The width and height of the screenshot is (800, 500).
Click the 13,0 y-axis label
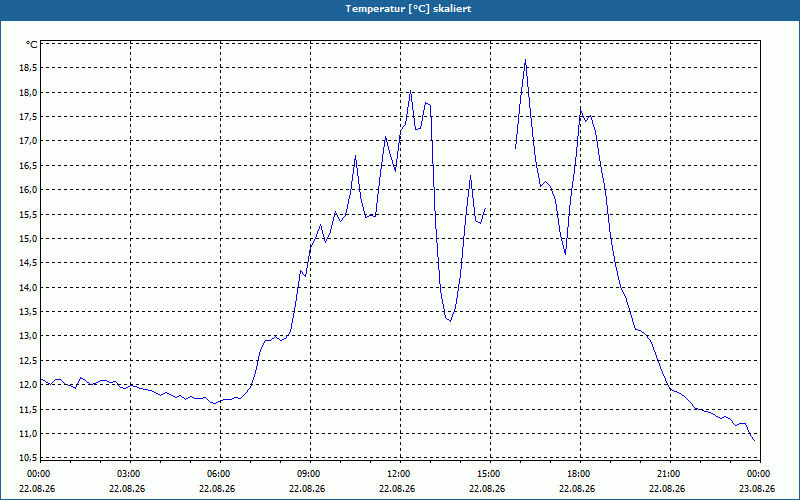tap(29, 336)
